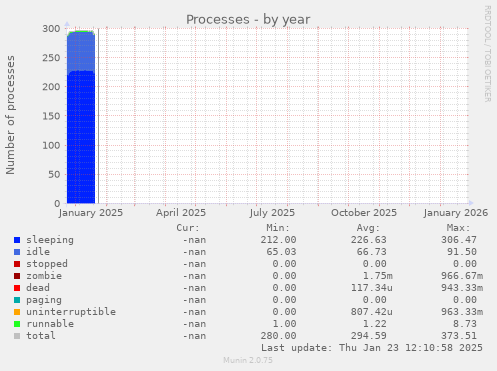This screenshot has height=371, width=497.
Task: Click the runnable legend color swatch
Action: point(17,324)
